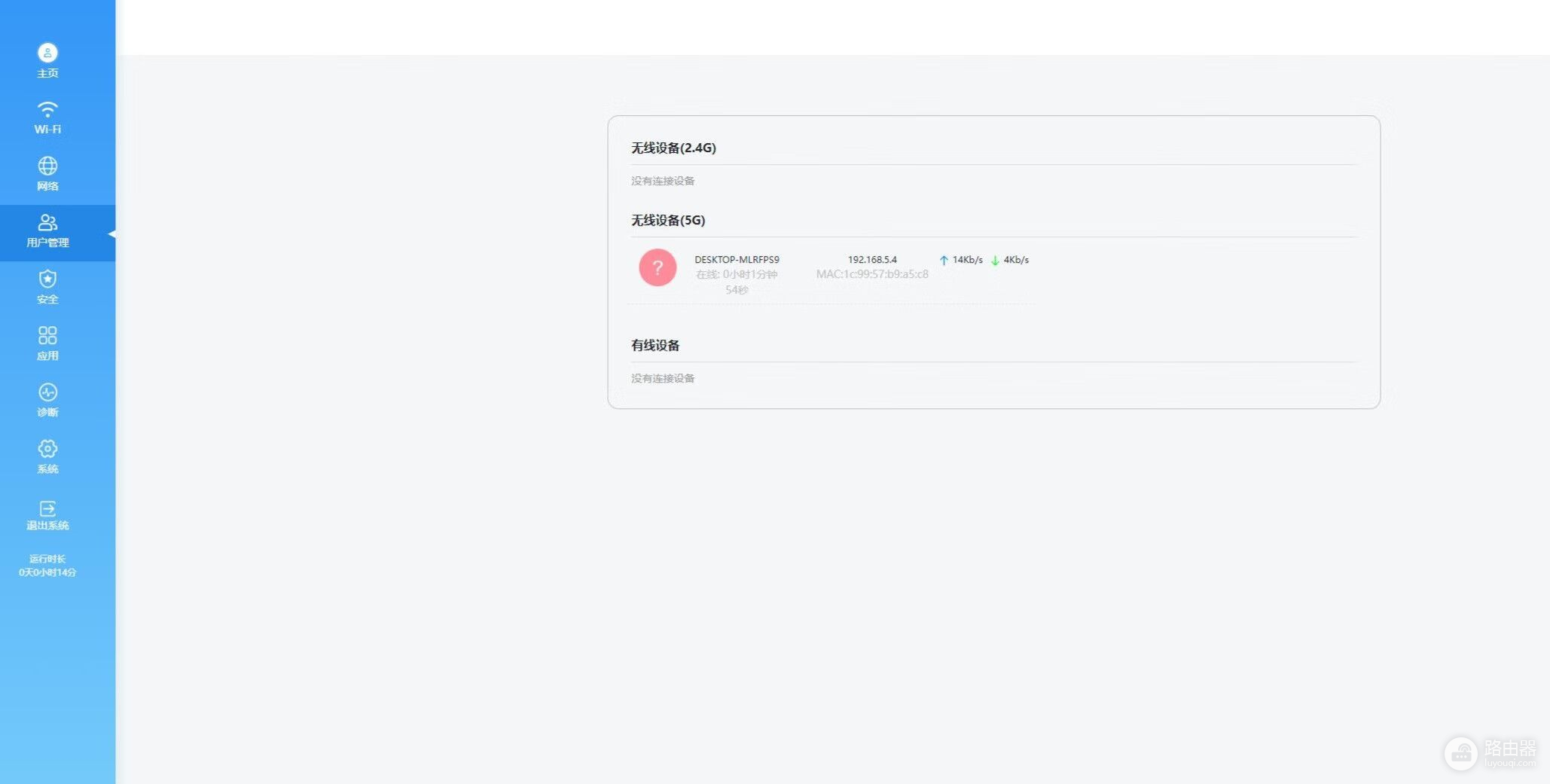Click the green download arrow by 4Kb/s

995,260
